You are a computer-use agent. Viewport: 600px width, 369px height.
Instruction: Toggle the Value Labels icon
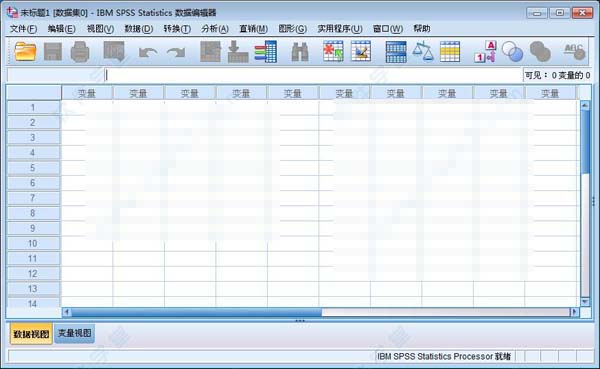(x=485, y=52)
